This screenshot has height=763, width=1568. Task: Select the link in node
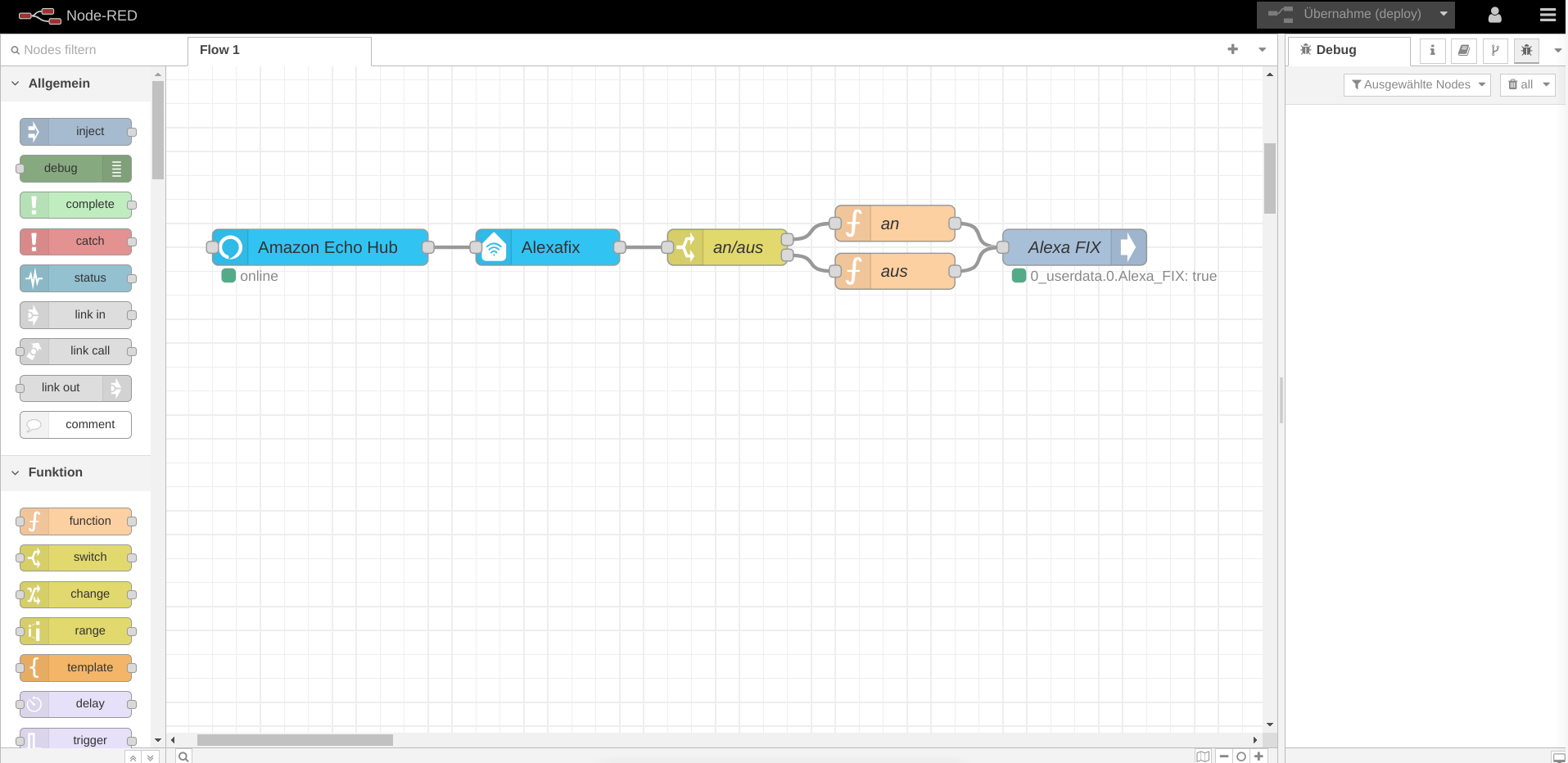(75, 315)
